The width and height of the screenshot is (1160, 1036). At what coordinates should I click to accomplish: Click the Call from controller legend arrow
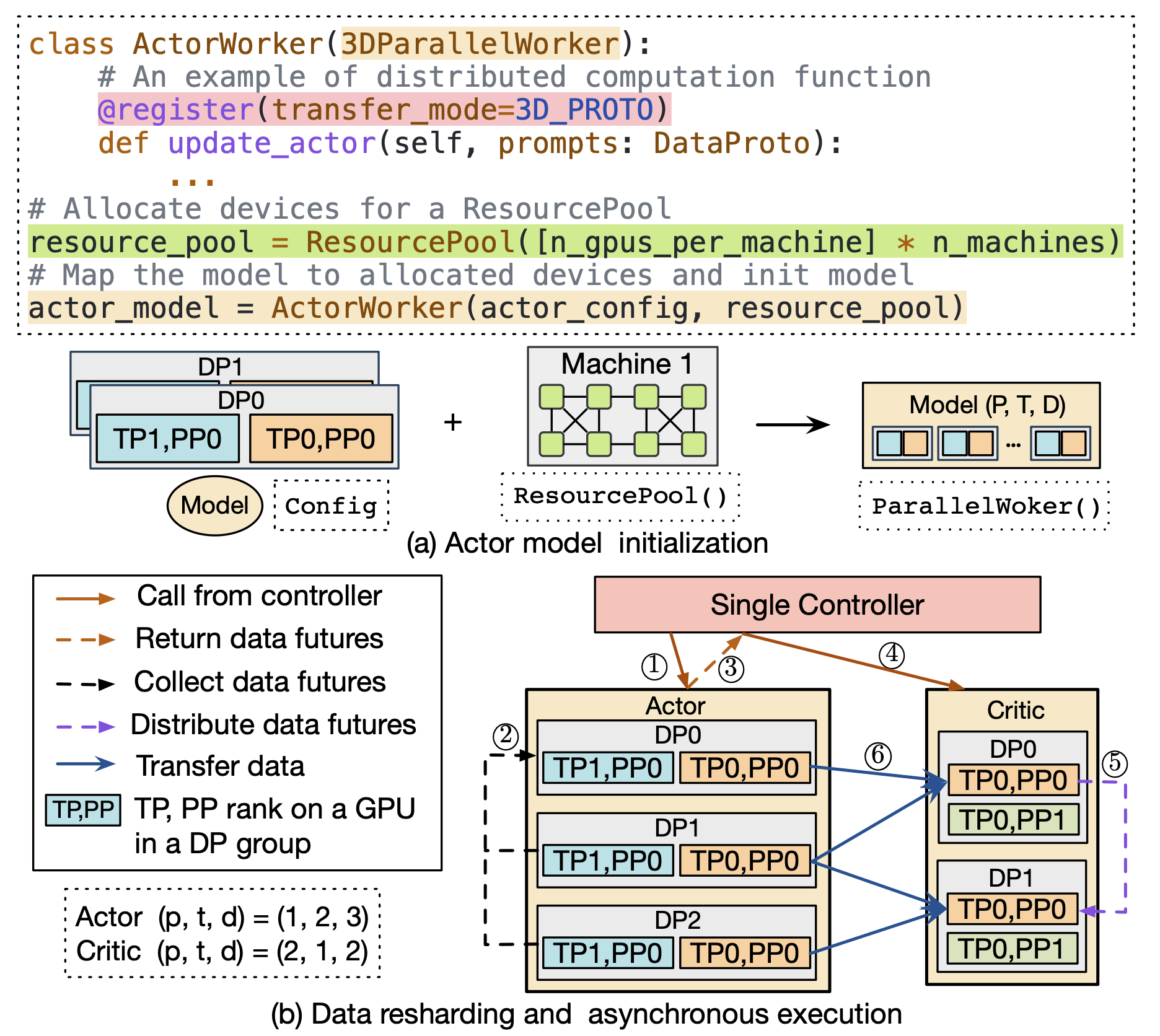86,599
